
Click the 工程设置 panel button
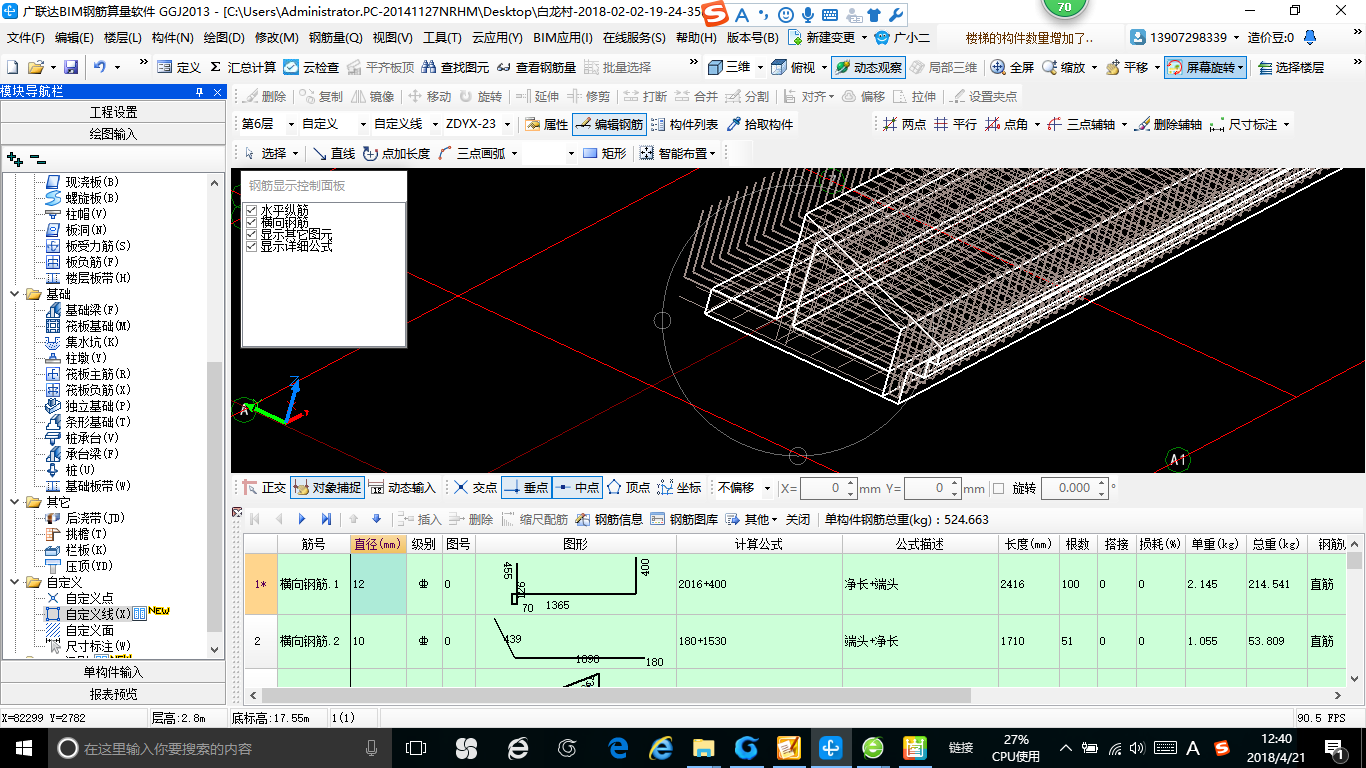[113, 112]
